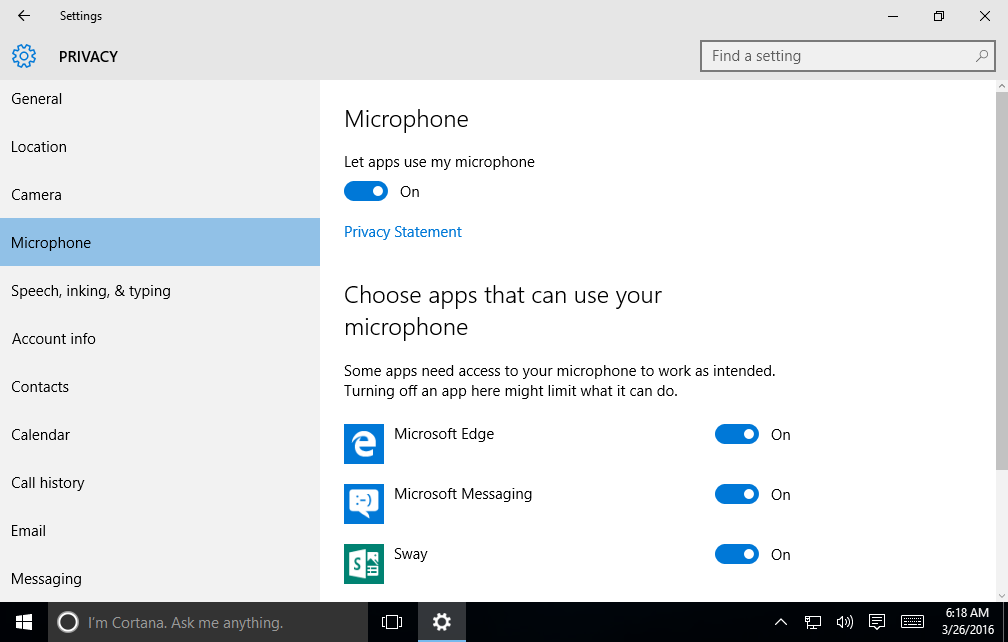Restore down the Settings window
Screen dimensions: 1008x642
pos(939,16)
